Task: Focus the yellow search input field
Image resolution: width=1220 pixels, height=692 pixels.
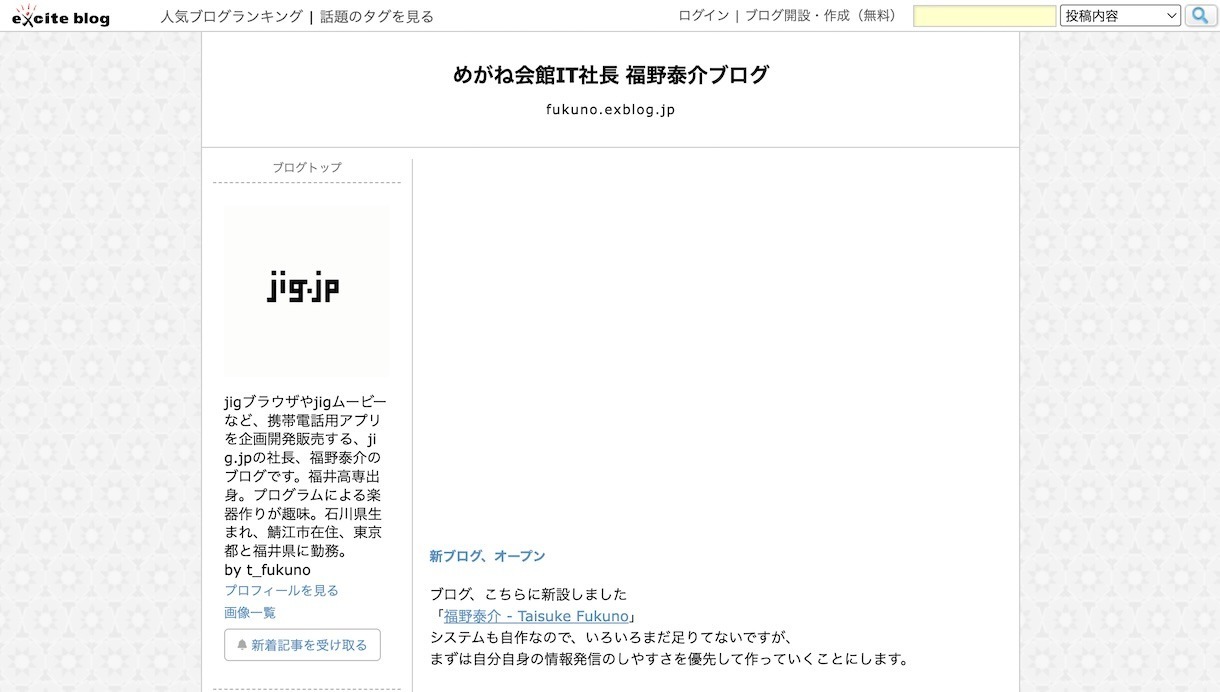Action: [x=984, y=16]
